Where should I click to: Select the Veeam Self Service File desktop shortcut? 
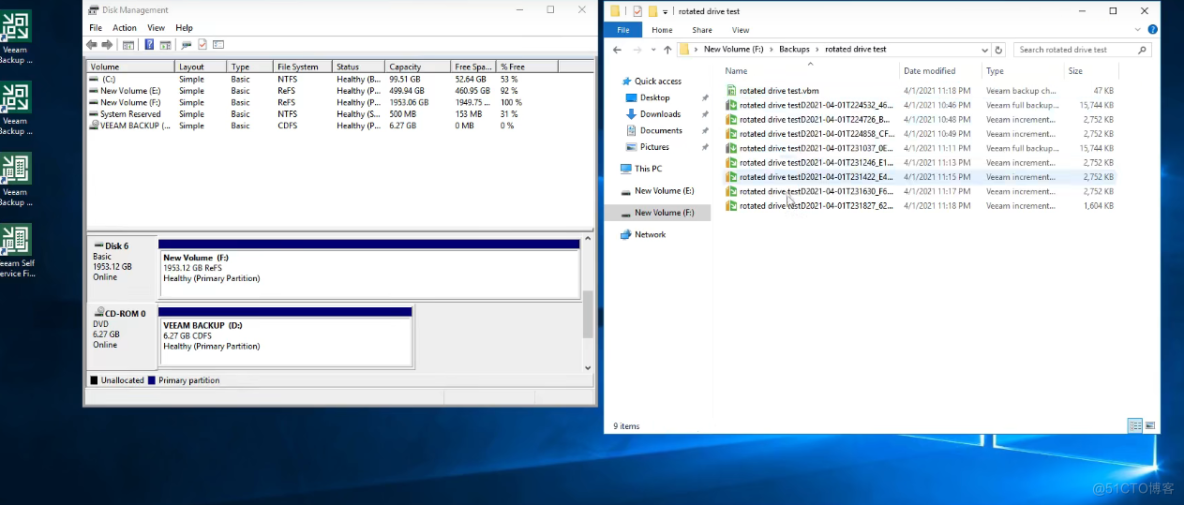point(15,251)
